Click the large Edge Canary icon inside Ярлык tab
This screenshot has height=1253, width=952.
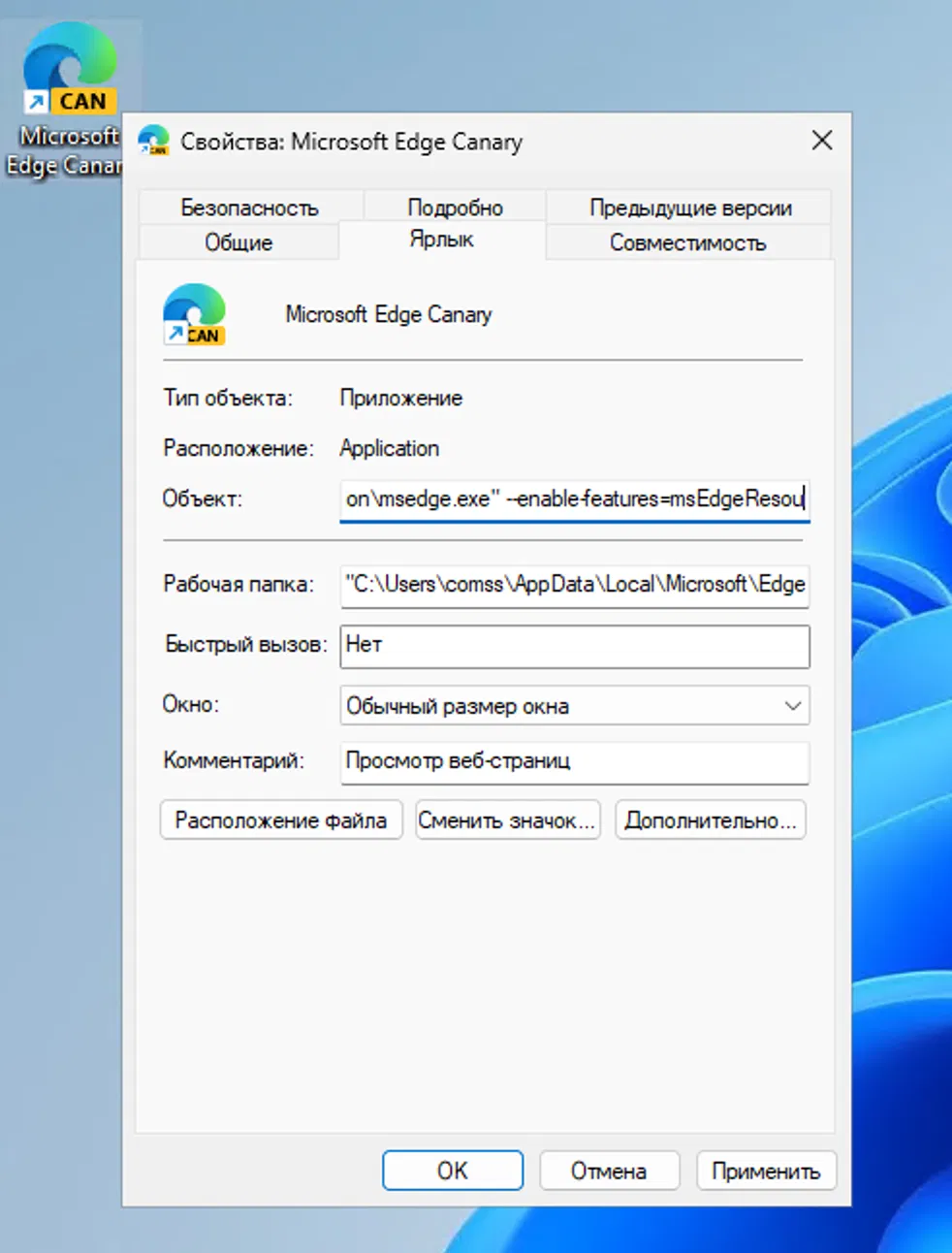[x=194, y=314]
